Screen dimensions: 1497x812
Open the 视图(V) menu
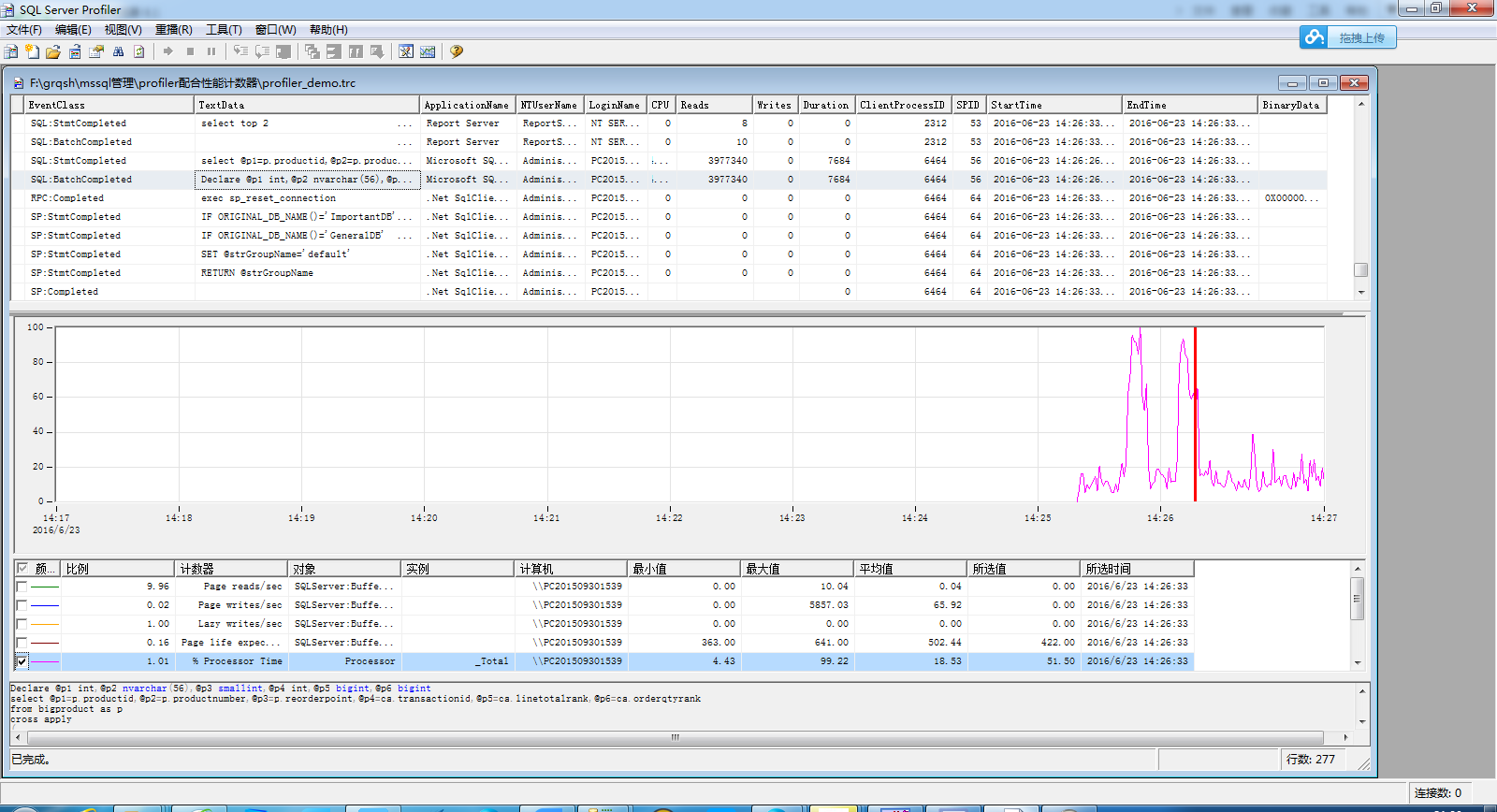(x=123, y=30)
